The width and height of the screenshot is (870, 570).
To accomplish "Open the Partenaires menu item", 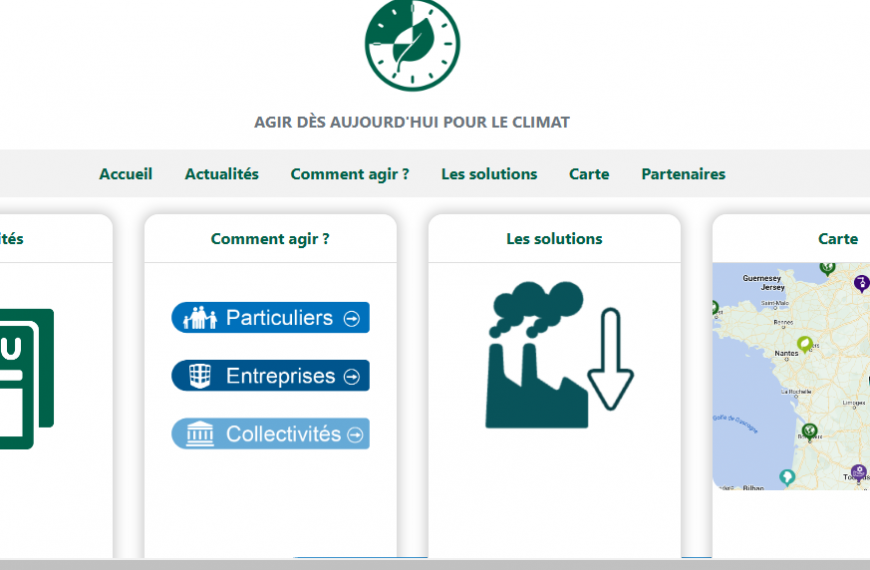I will click(x=683, y=174).
